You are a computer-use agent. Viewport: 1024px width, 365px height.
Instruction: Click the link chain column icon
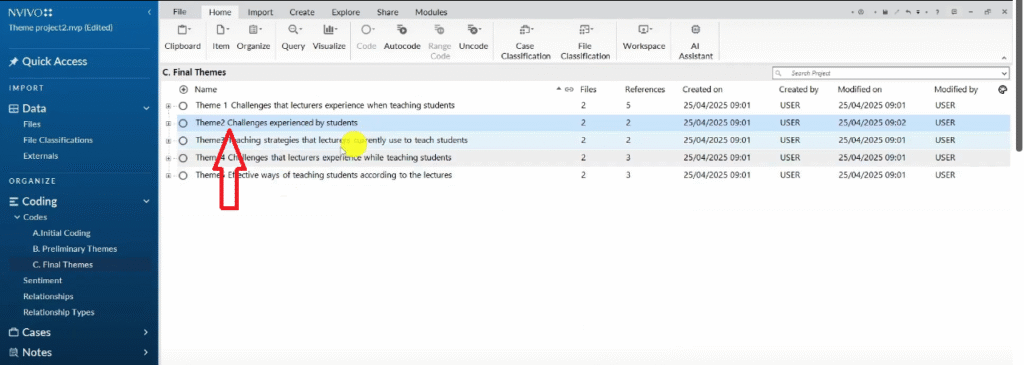[x=569, y=89]
